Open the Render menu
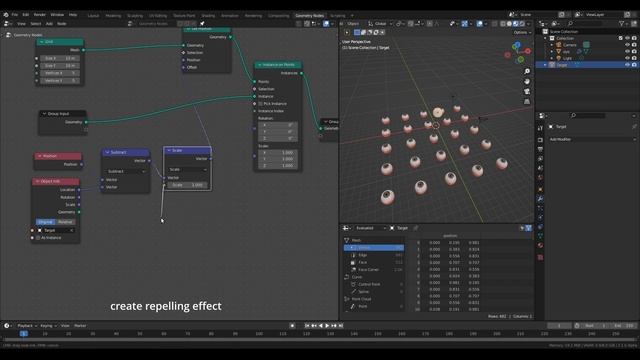The height and width of the screenshot is (360, 640). point(40,15)
